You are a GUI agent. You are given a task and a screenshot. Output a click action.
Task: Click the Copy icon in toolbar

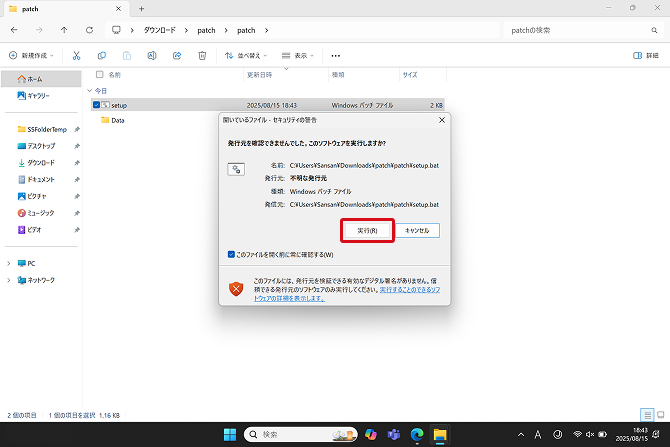102,56
